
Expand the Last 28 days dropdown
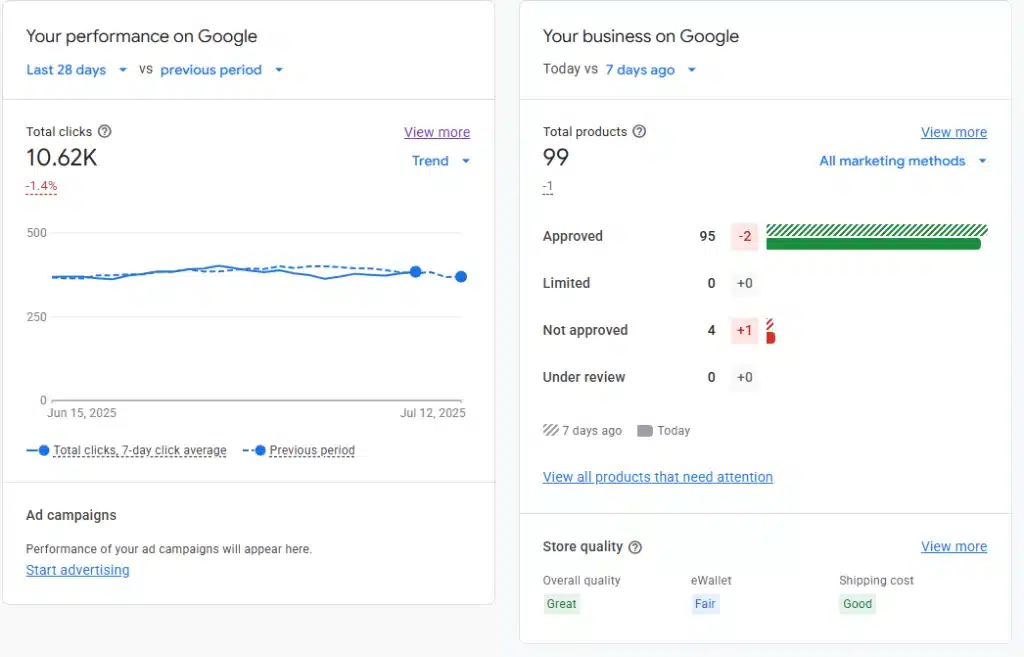pos(77,70)
